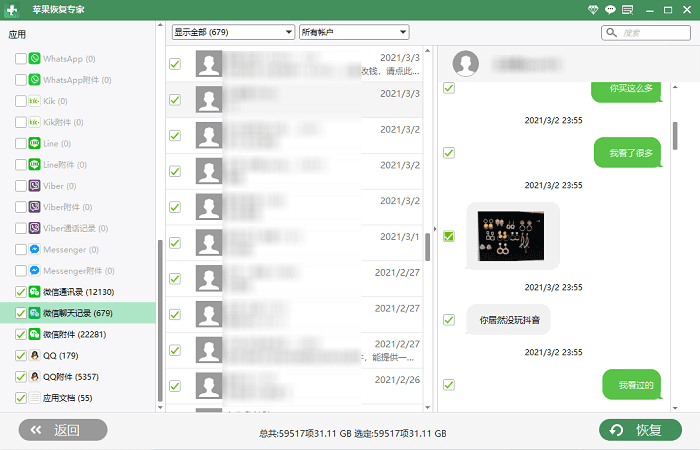Click chat panel scroll up arrow
The height and width of the screenshot is (450, 700).
675,87
